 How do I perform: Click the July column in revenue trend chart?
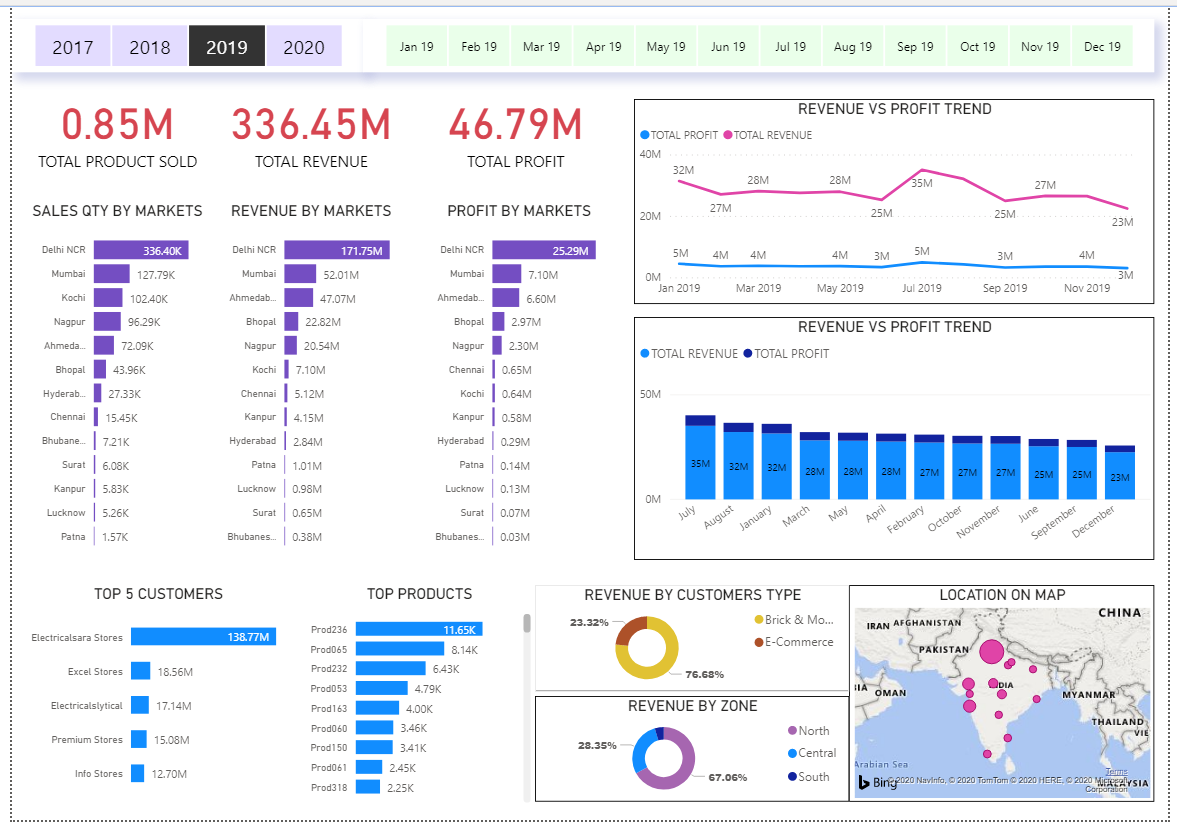[699, 460]
